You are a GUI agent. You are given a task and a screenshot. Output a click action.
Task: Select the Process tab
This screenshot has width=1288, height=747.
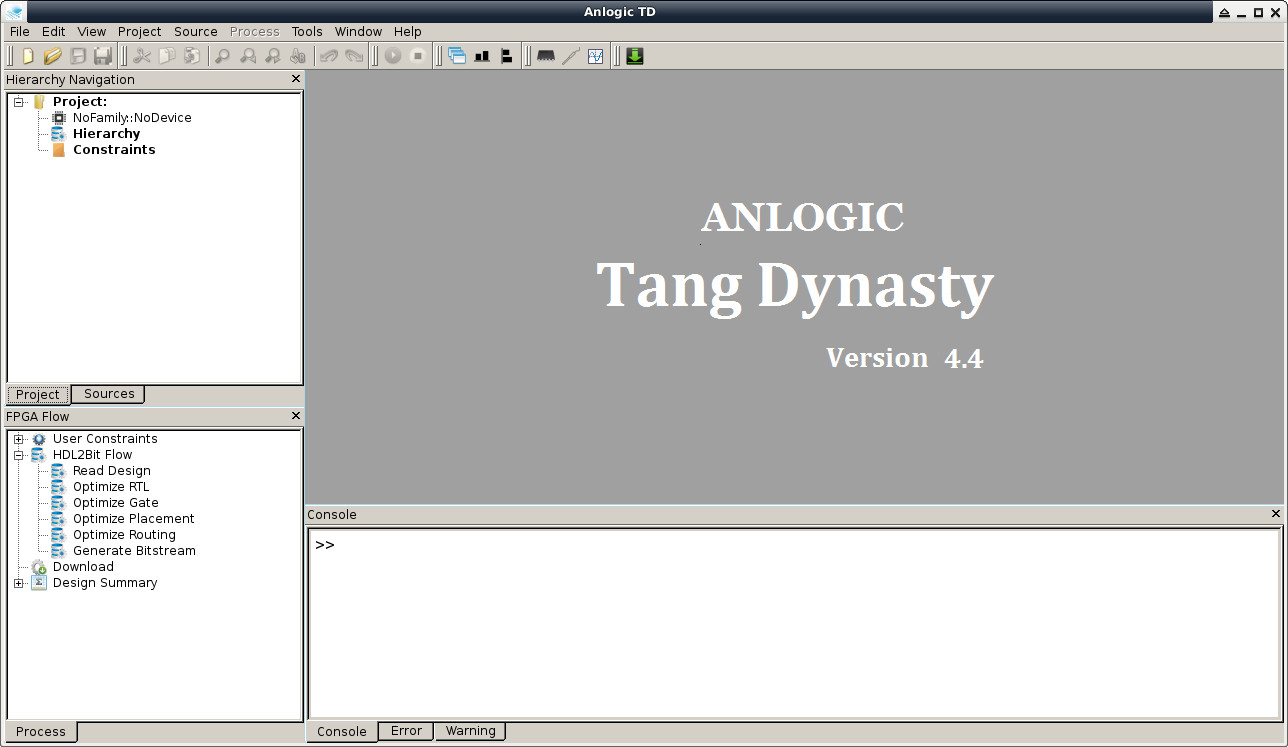[41, 732]
